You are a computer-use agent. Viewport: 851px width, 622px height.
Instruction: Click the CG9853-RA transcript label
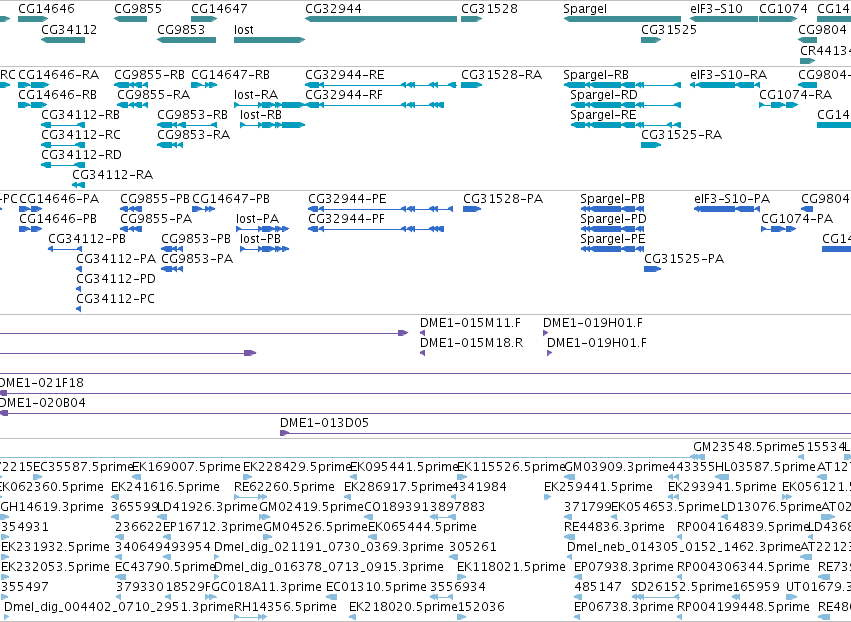194,135
